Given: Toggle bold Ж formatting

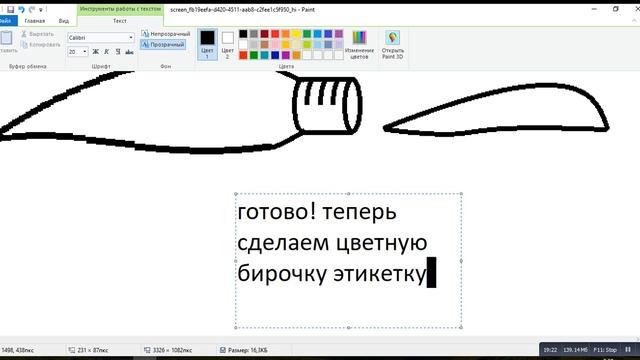Looking at the screenshot, I should click(x=95, y=52).
